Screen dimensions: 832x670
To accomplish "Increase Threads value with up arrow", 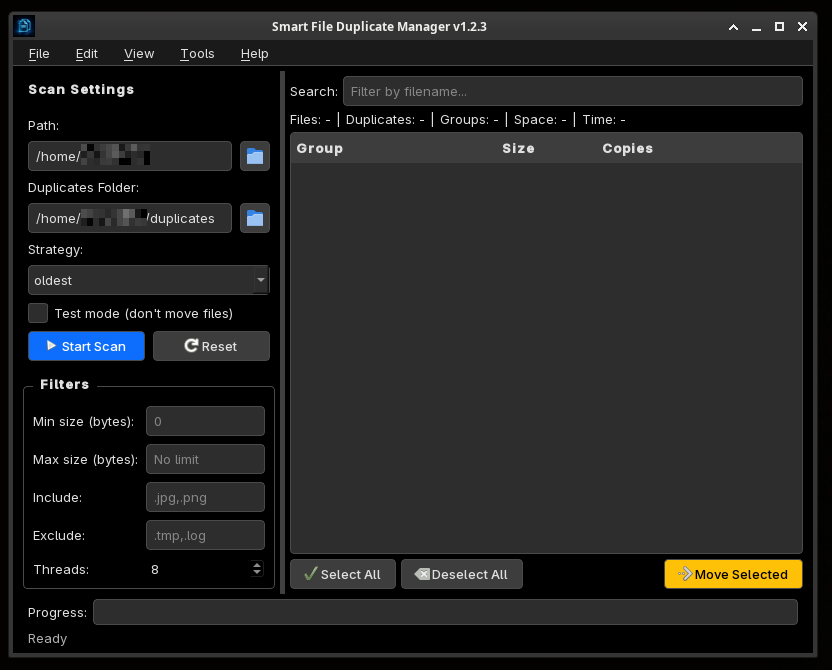I will 257,565.
